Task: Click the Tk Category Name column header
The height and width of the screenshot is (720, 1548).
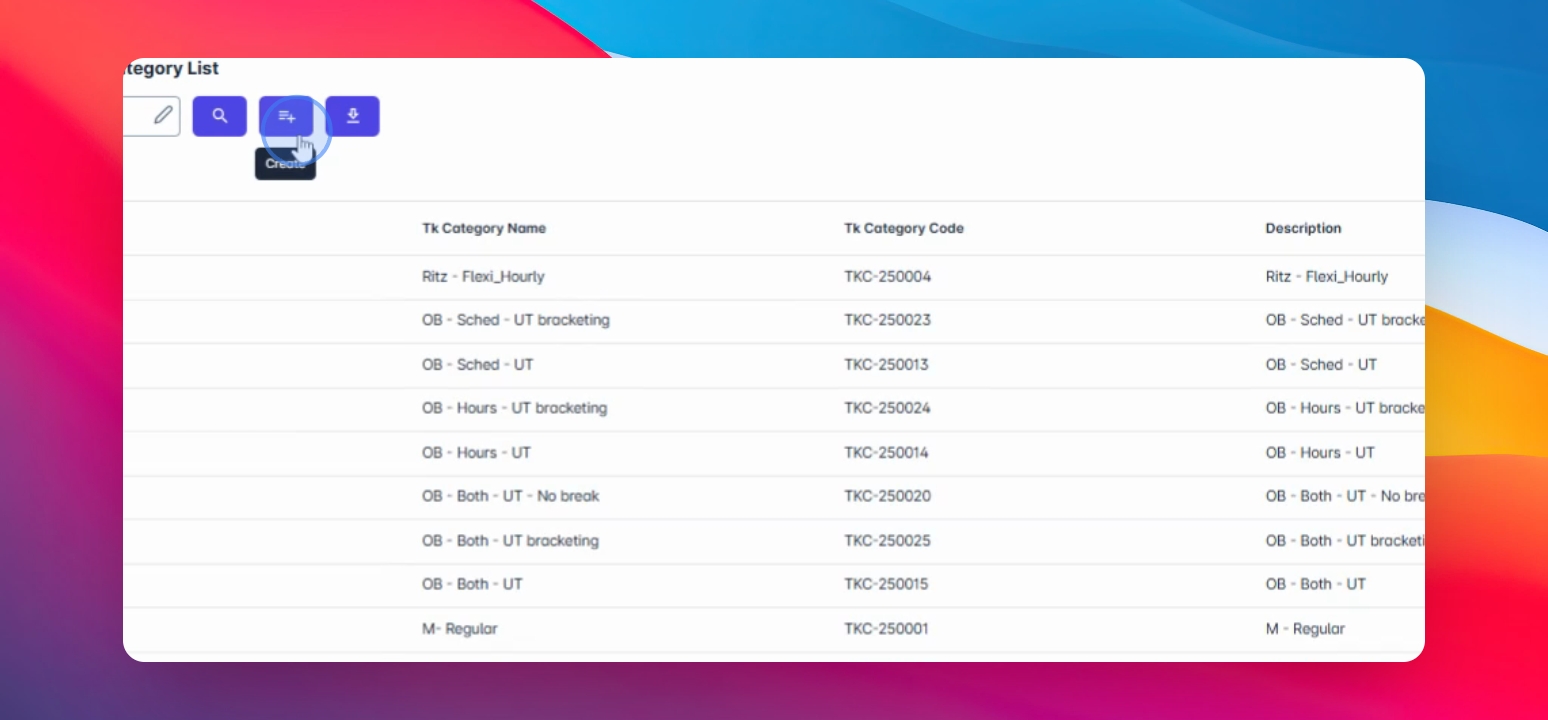Action: pos(484,228)
